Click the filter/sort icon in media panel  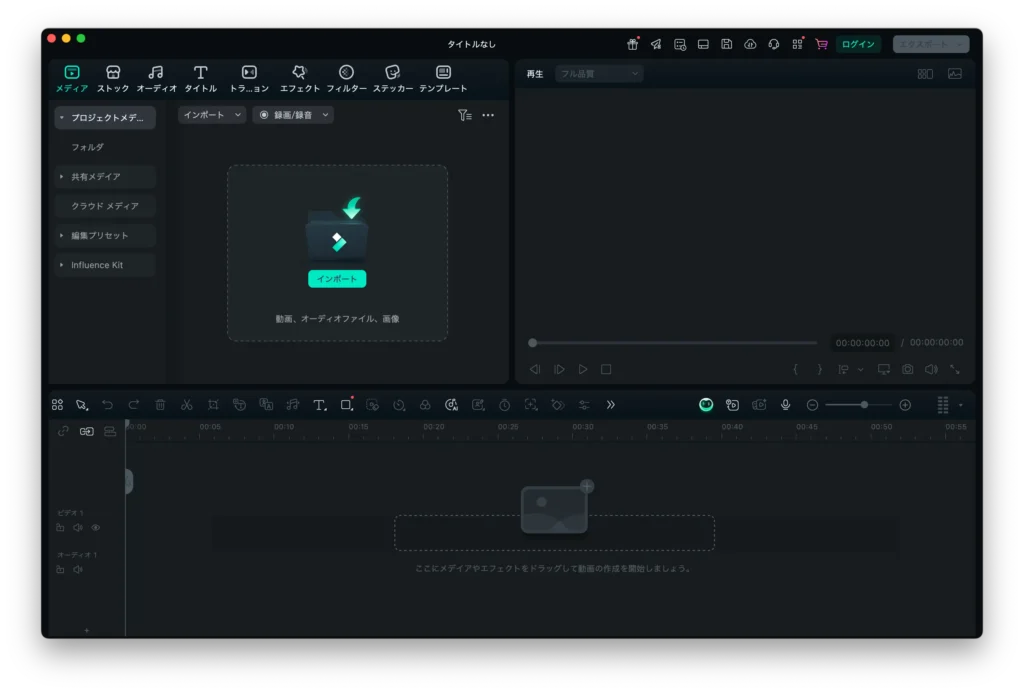(x=464, y=115)
